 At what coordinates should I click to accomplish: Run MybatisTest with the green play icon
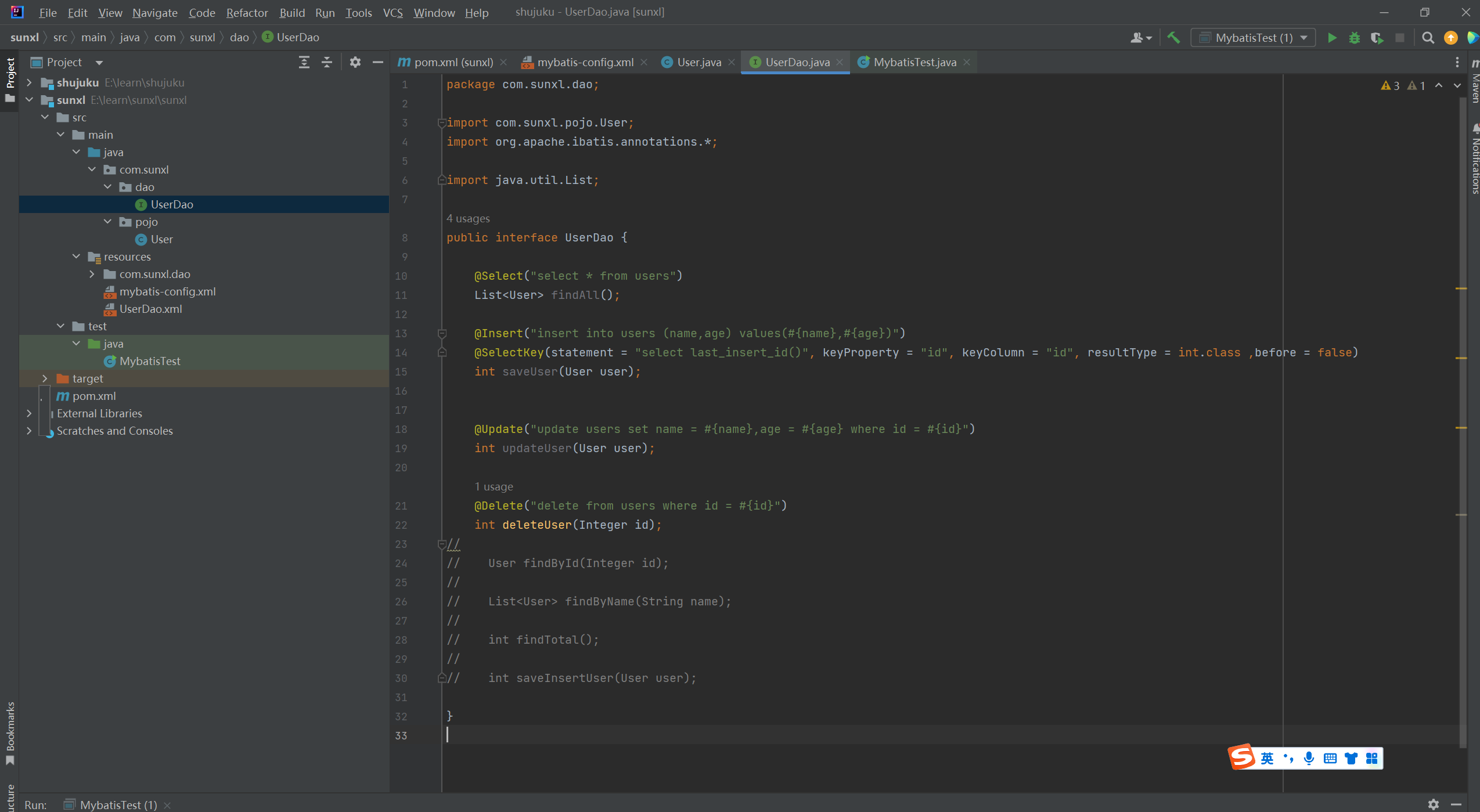[x=1332, y=38]
